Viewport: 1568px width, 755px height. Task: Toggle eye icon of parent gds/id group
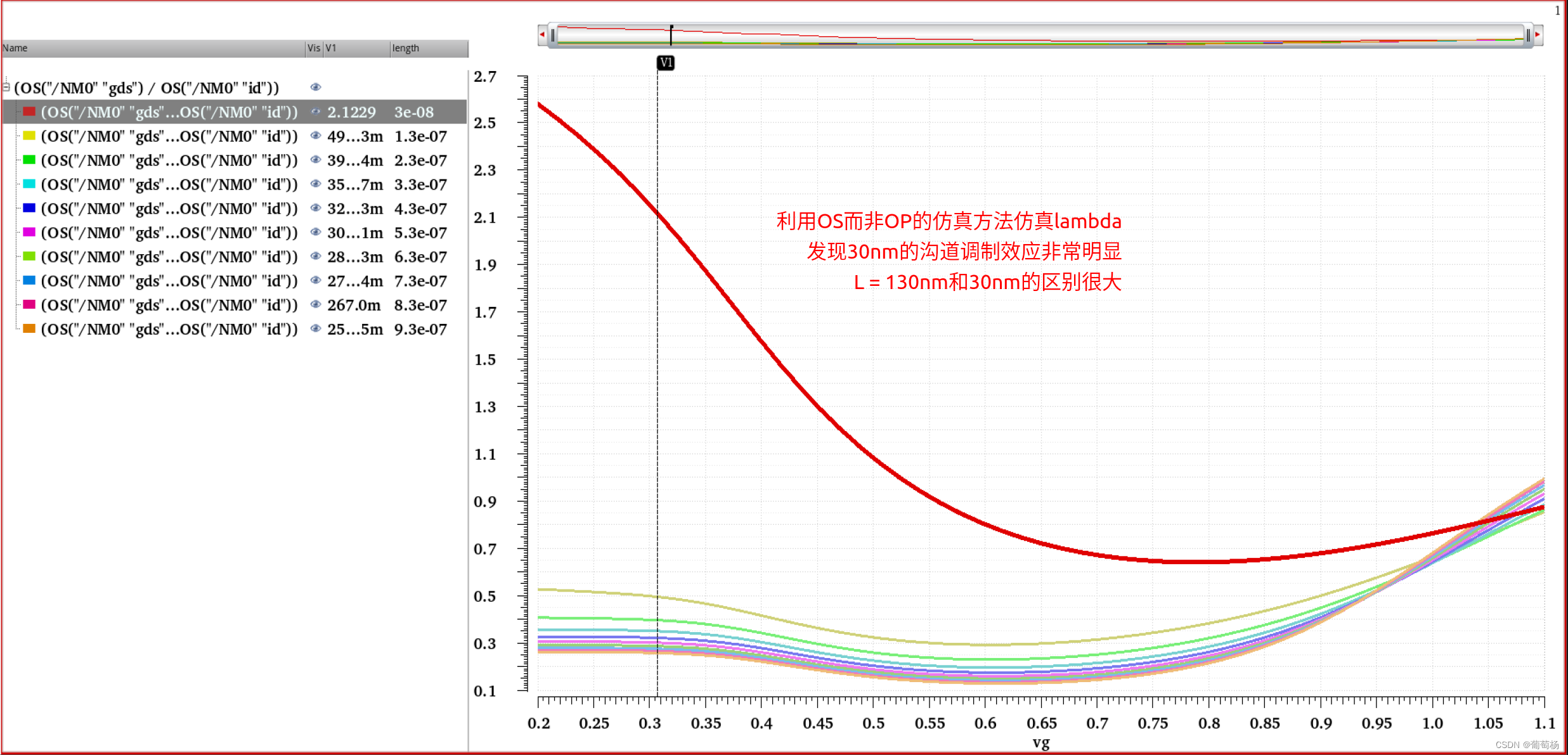tap(315, 87)
